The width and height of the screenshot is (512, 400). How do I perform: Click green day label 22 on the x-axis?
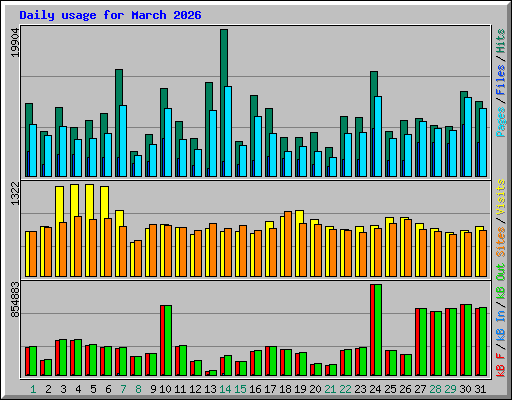point(345,389)
